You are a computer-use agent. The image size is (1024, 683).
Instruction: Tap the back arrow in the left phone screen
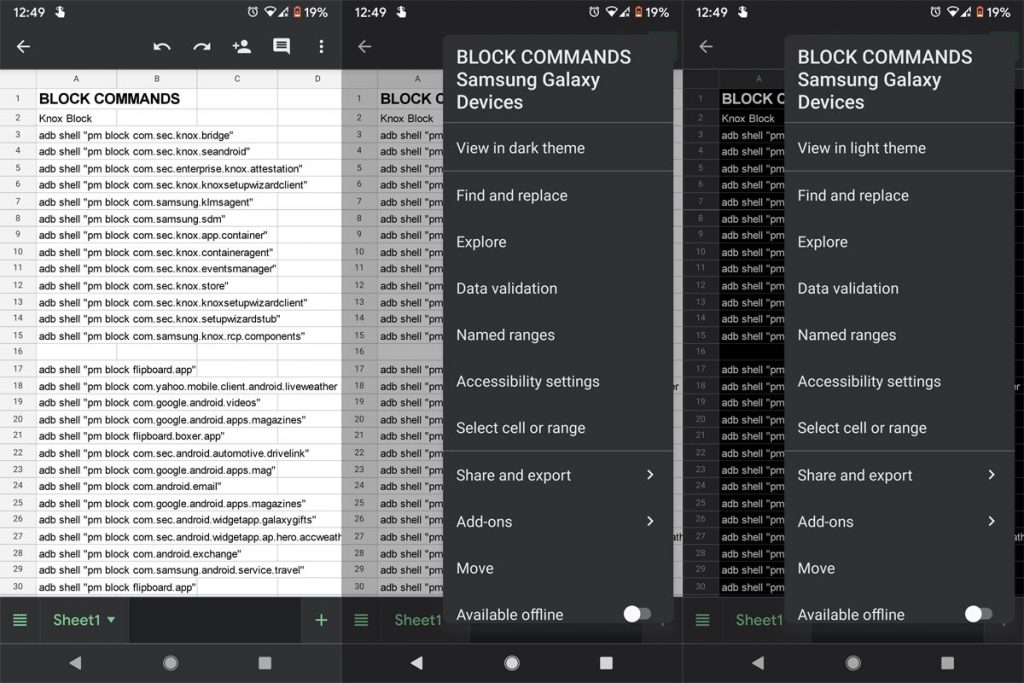(24, 46)
